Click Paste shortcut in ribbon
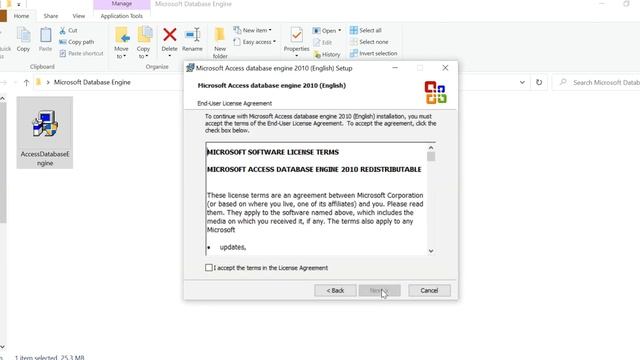Viewport: 640px width, 360px height. [x=81, y=53]
